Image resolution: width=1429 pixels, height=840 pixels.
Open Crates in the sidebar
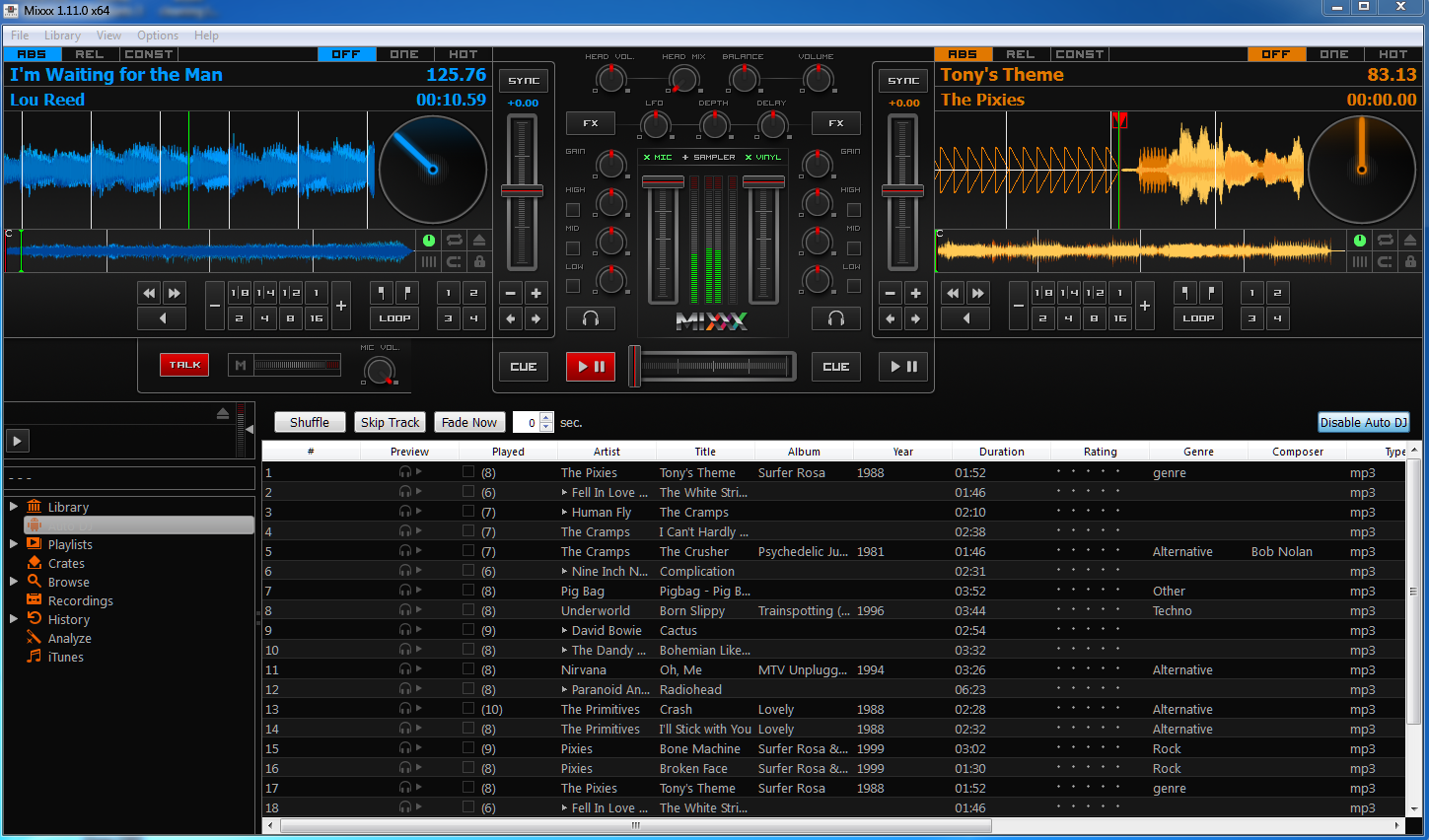tap(66, 563)
